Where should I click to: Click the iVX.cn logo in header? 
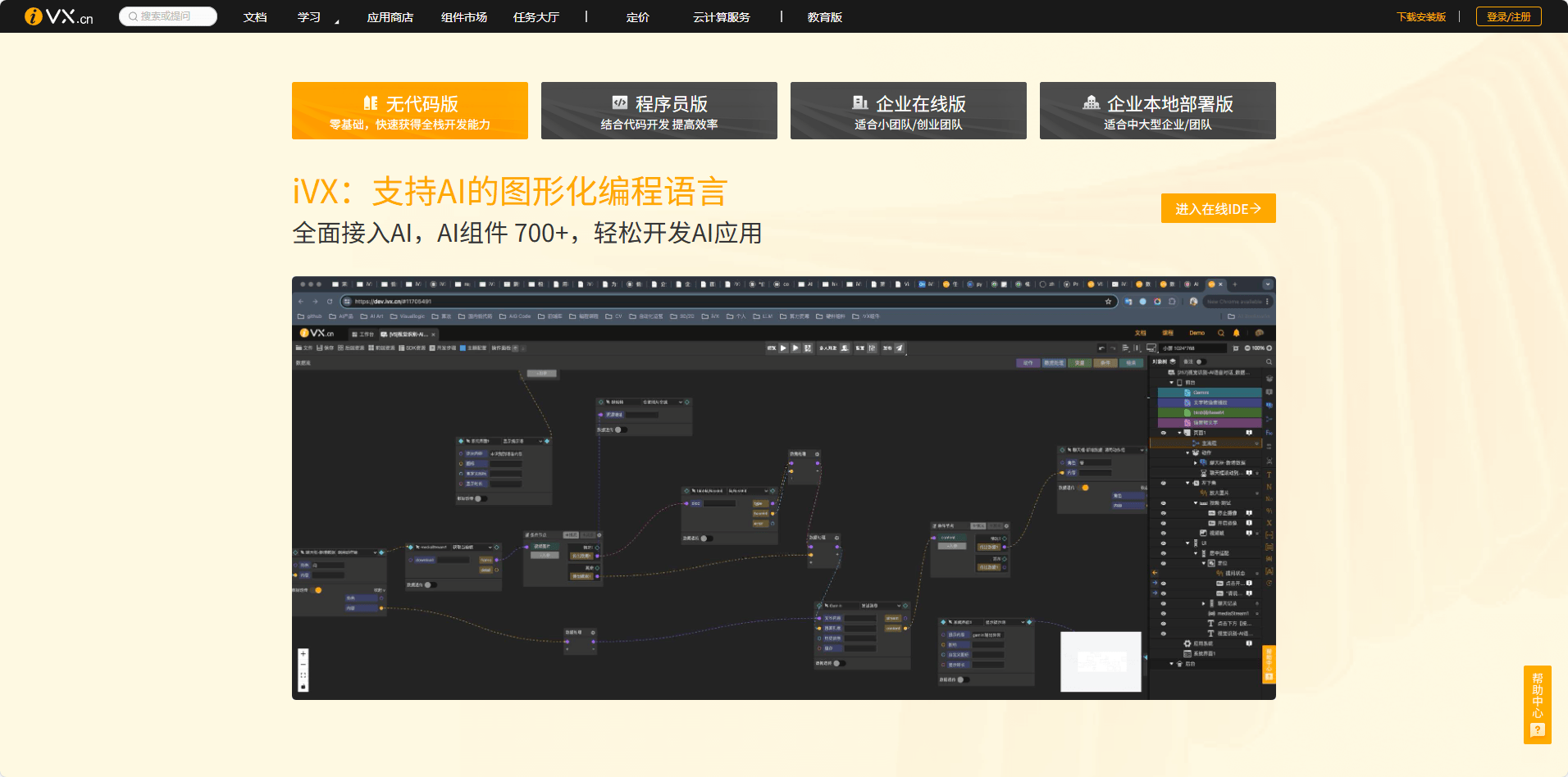point(59,16)
